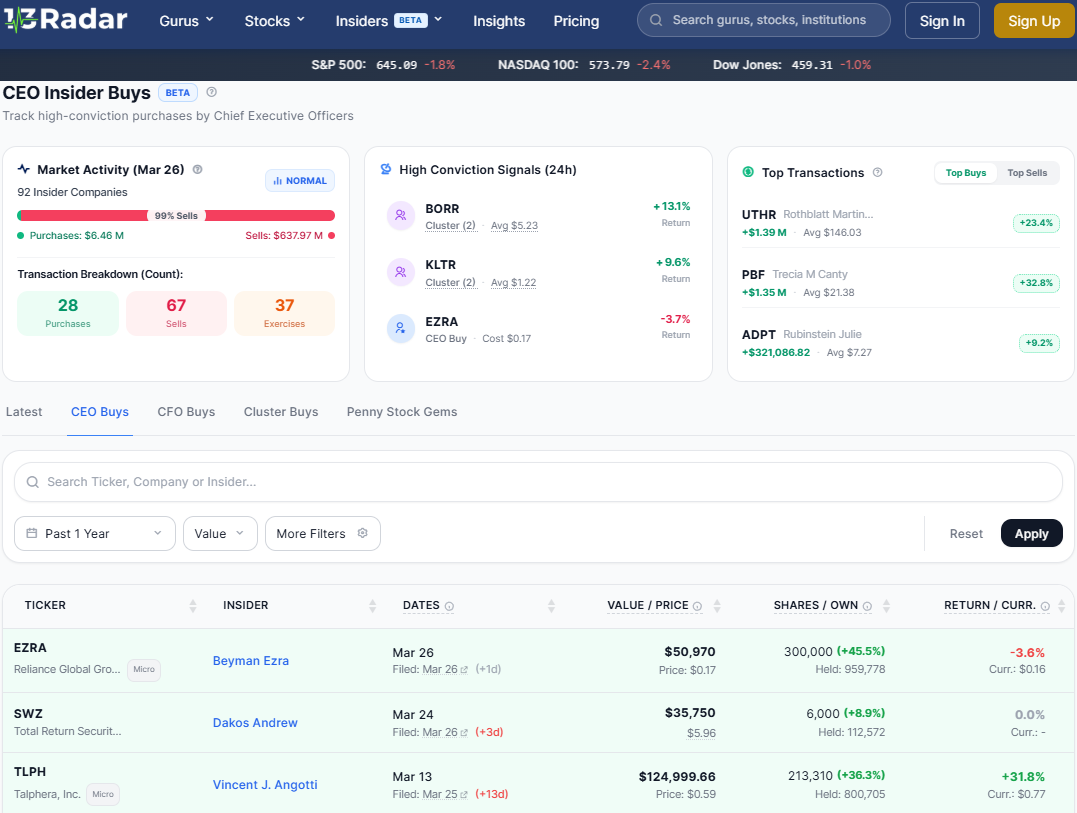
Task: Click the ADPT top transaction ticker
Action: click(758, 334)
